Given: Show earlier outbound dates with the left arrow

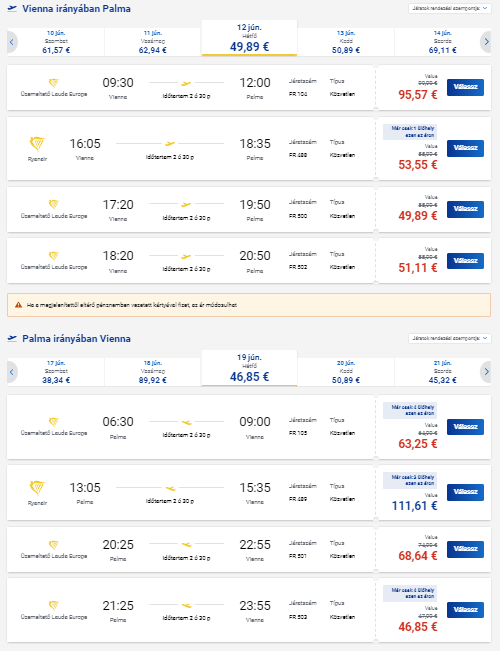Looking at the screenshot, I should click(x=12, y=42).
